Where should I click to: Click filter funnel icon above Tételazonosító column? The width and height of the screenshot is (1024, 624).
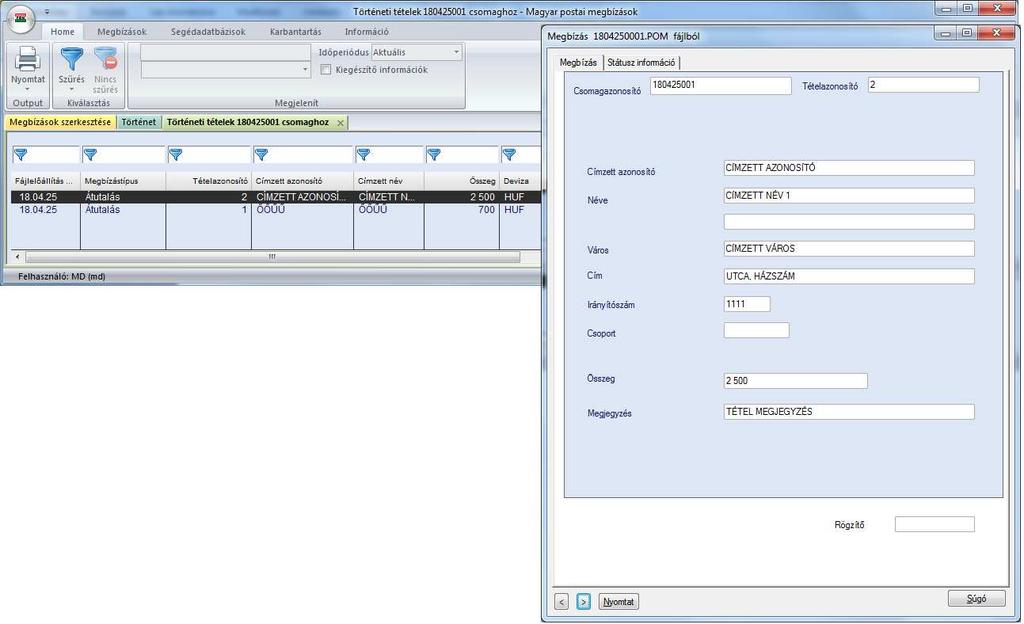pos(176,155)
